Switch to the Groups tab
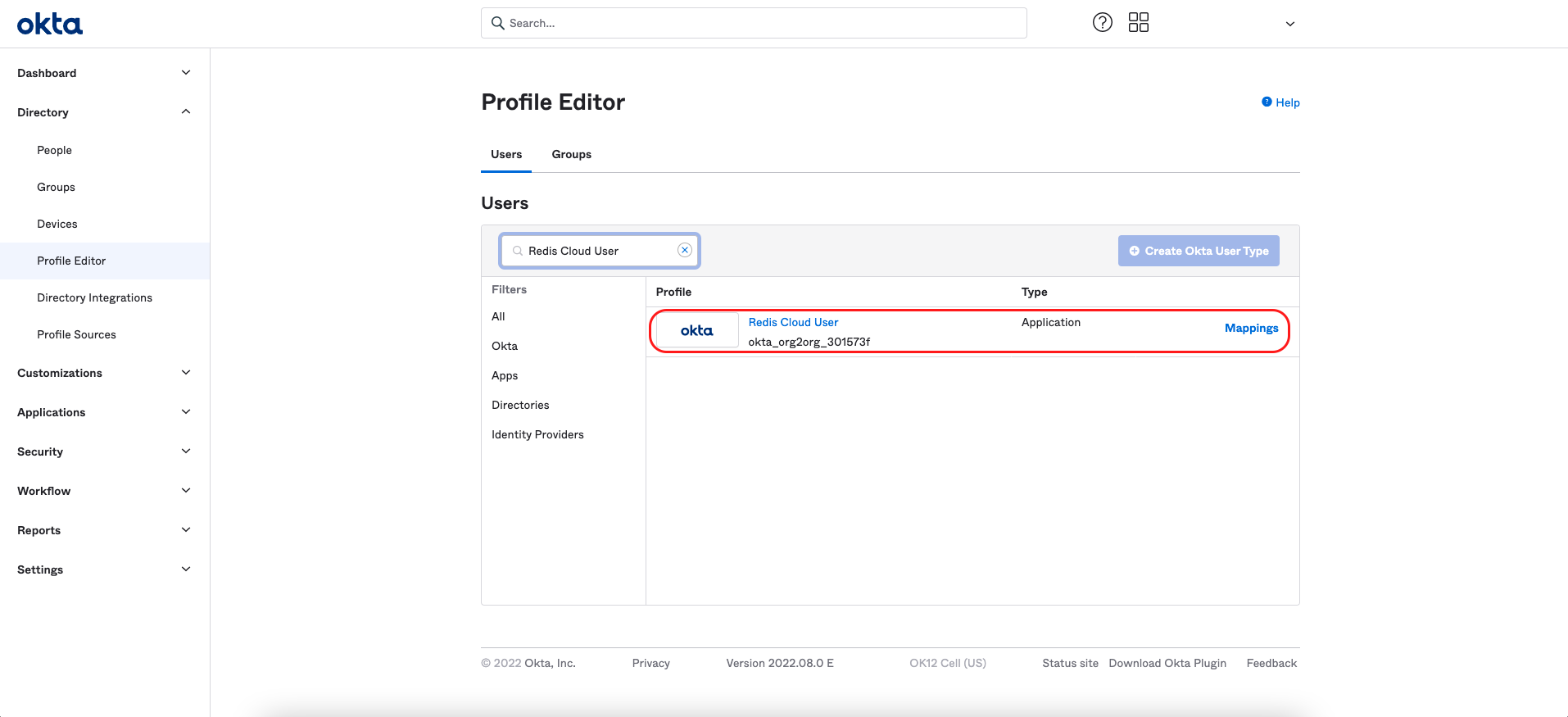 pyautogui.click(x=571, y=155)
